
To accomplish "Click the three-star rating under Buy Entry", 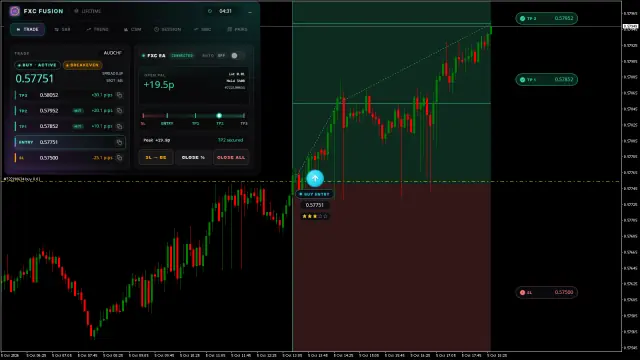I will [x=315, y=216].
